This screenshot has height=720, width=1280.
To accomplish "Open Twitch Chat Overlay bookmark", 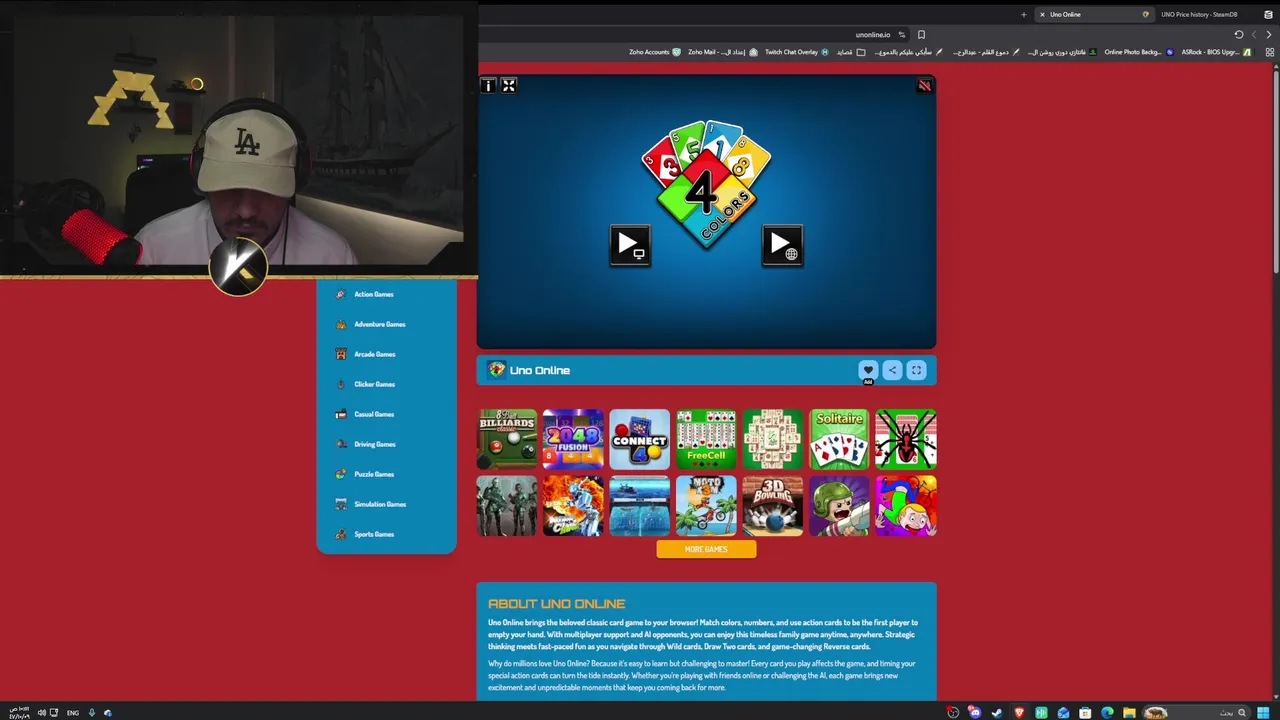I will (797, 52).
